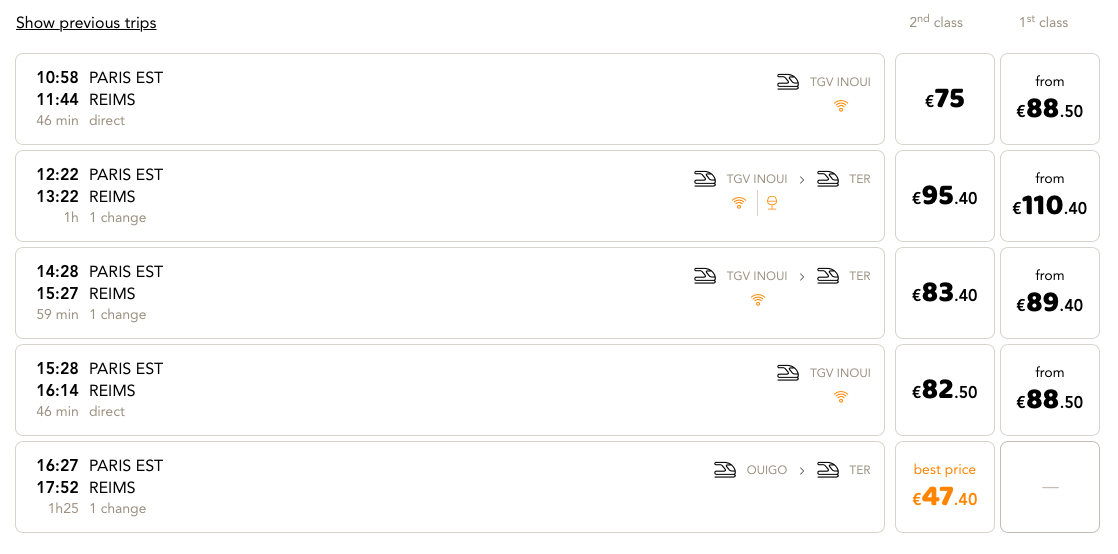Click the 1 change label on 14:28 trip
Image resolution: width=1118 pixels, height=554 pixels.
click(117, 315)
